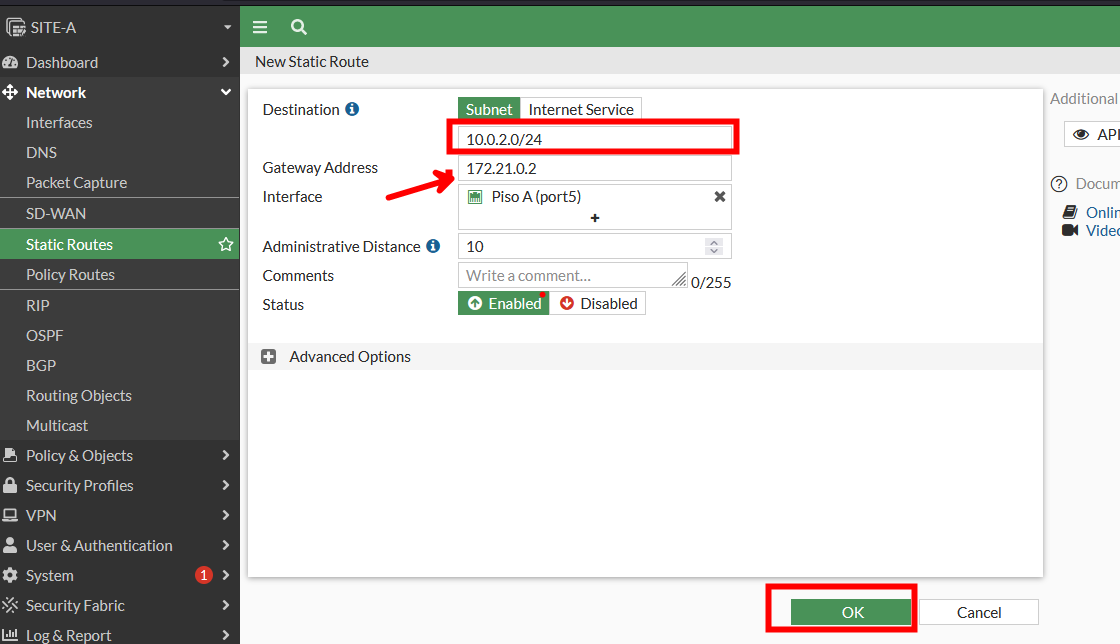Click the Administrative Distance info icon

(x=433, y=246)
